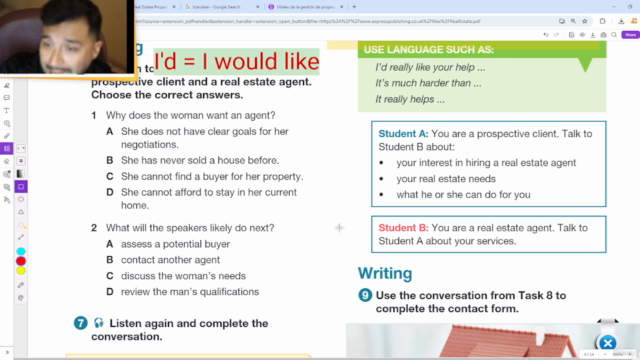The width and height of the screenshot is (640, 360).
Task: Open the browser profile avatar
Action: coord(634,21)
